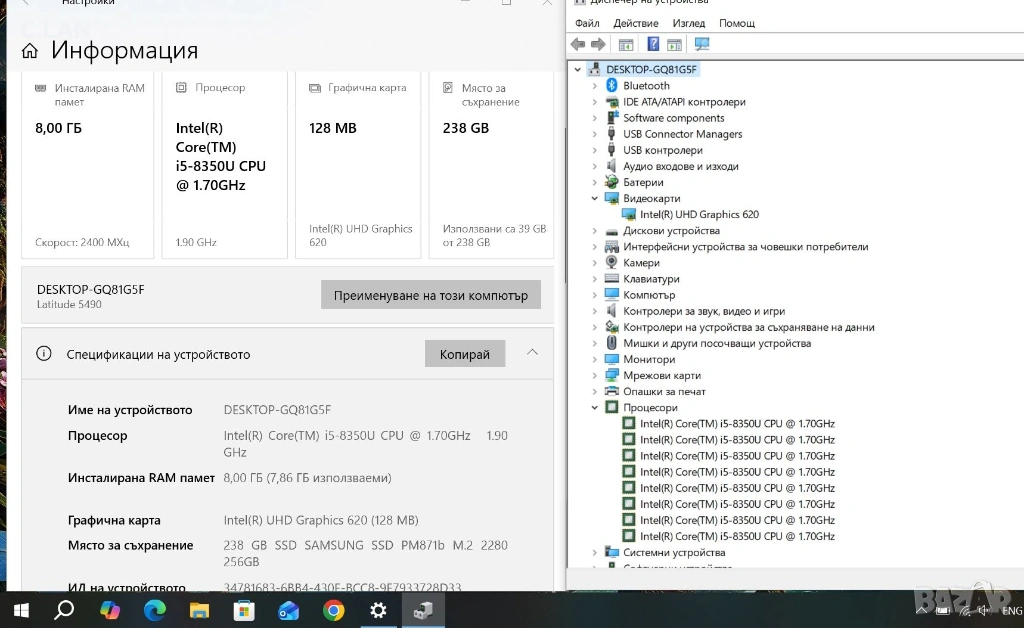
Task: Collapse the Спецификации на устройството section
Action: coord(532,353)
